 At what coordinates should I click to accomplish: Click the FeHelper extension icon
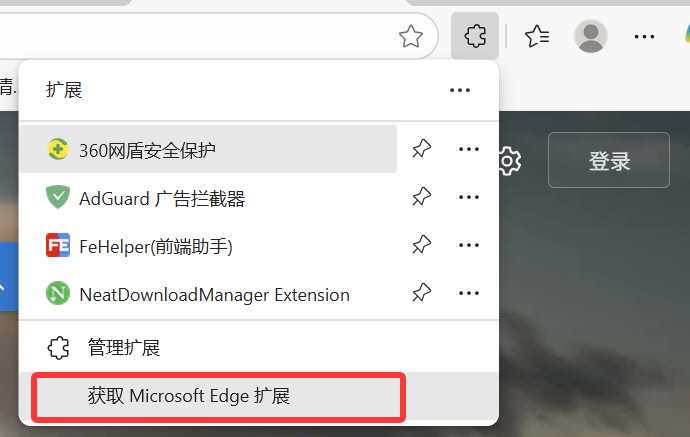coord(58,246)
